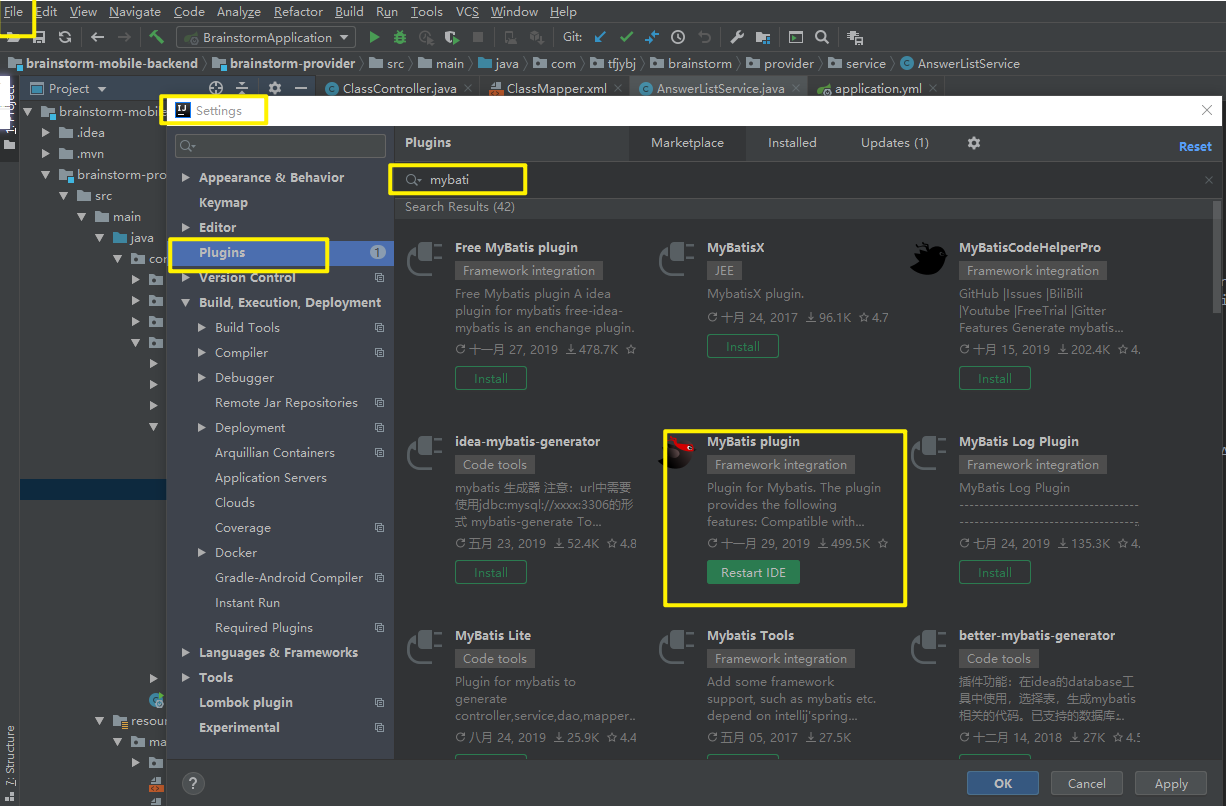
Task: Expand Appearance & Behavior settings node
Action: (186, 177)
